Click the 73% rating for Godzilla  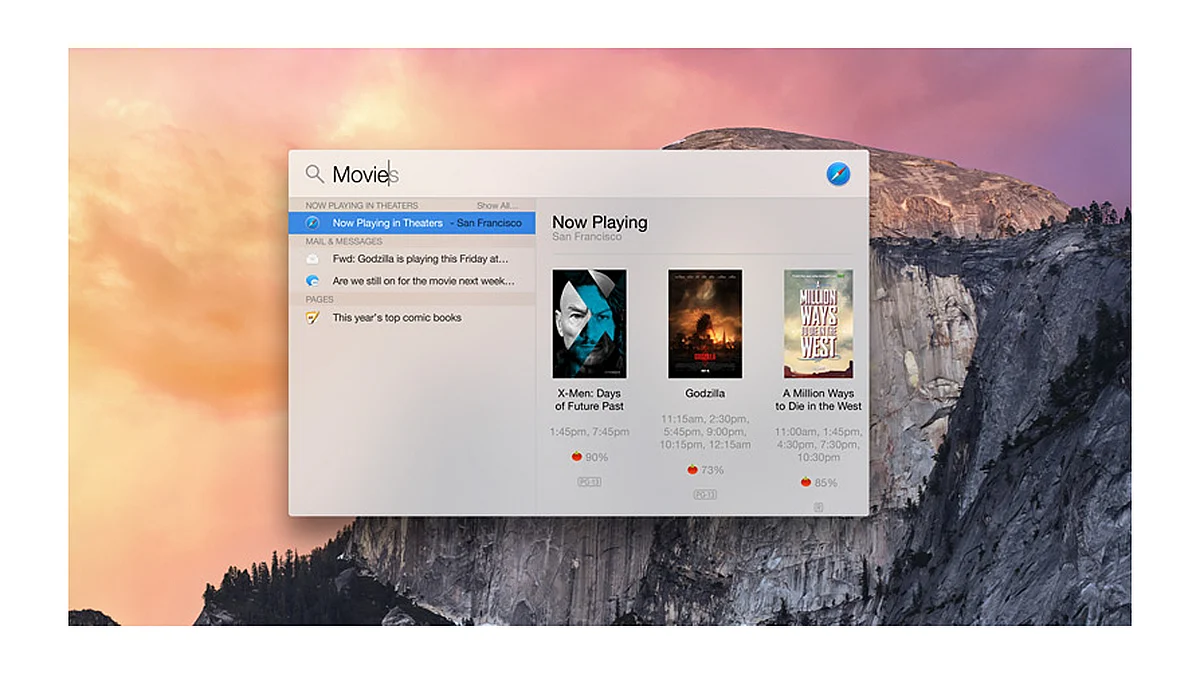point(712,470)
